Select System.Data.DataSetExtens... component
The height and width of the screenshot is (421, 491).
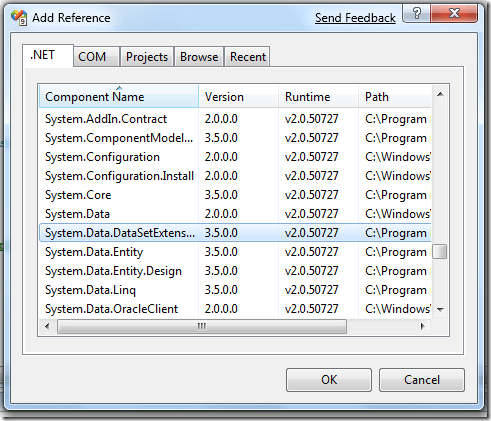235,233
